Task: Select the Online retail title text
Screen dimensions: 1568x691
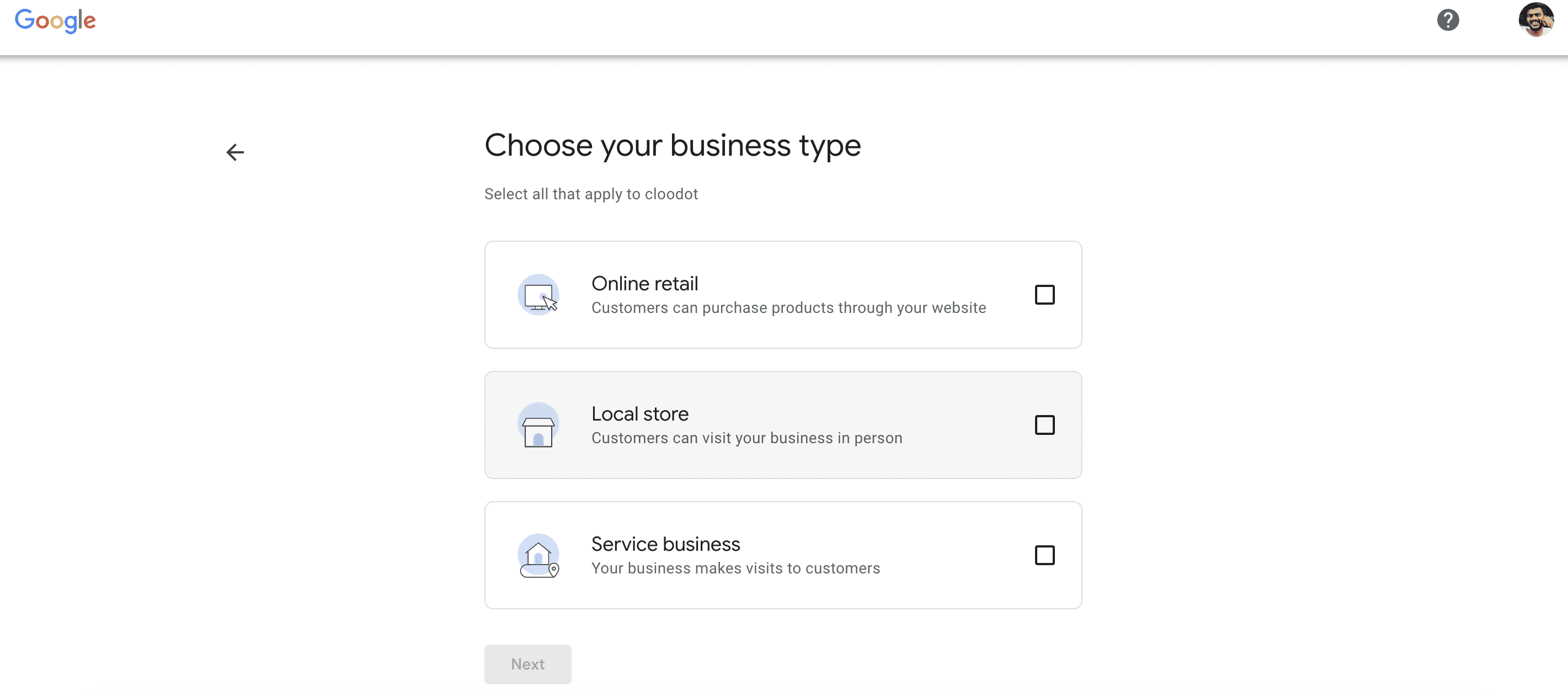Action: (644, 284)
